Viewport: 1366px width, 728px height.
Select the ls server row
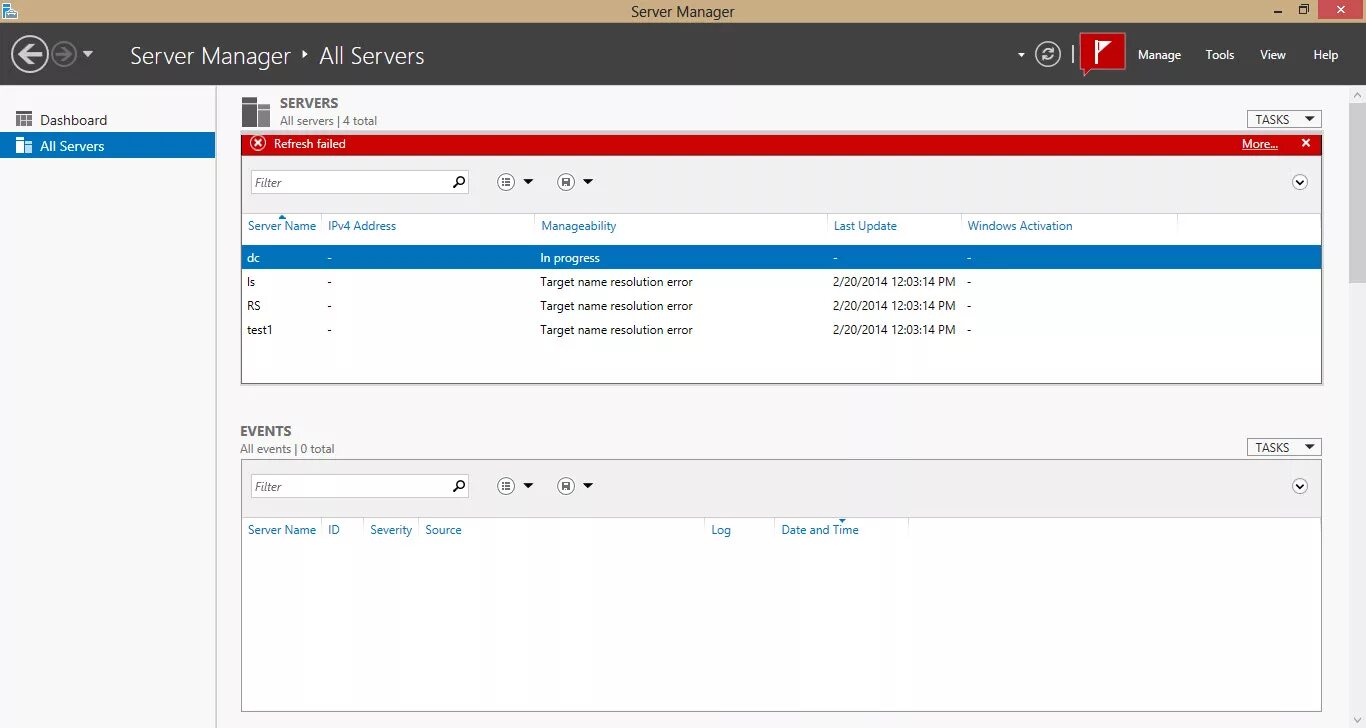[x=781, y=282]
